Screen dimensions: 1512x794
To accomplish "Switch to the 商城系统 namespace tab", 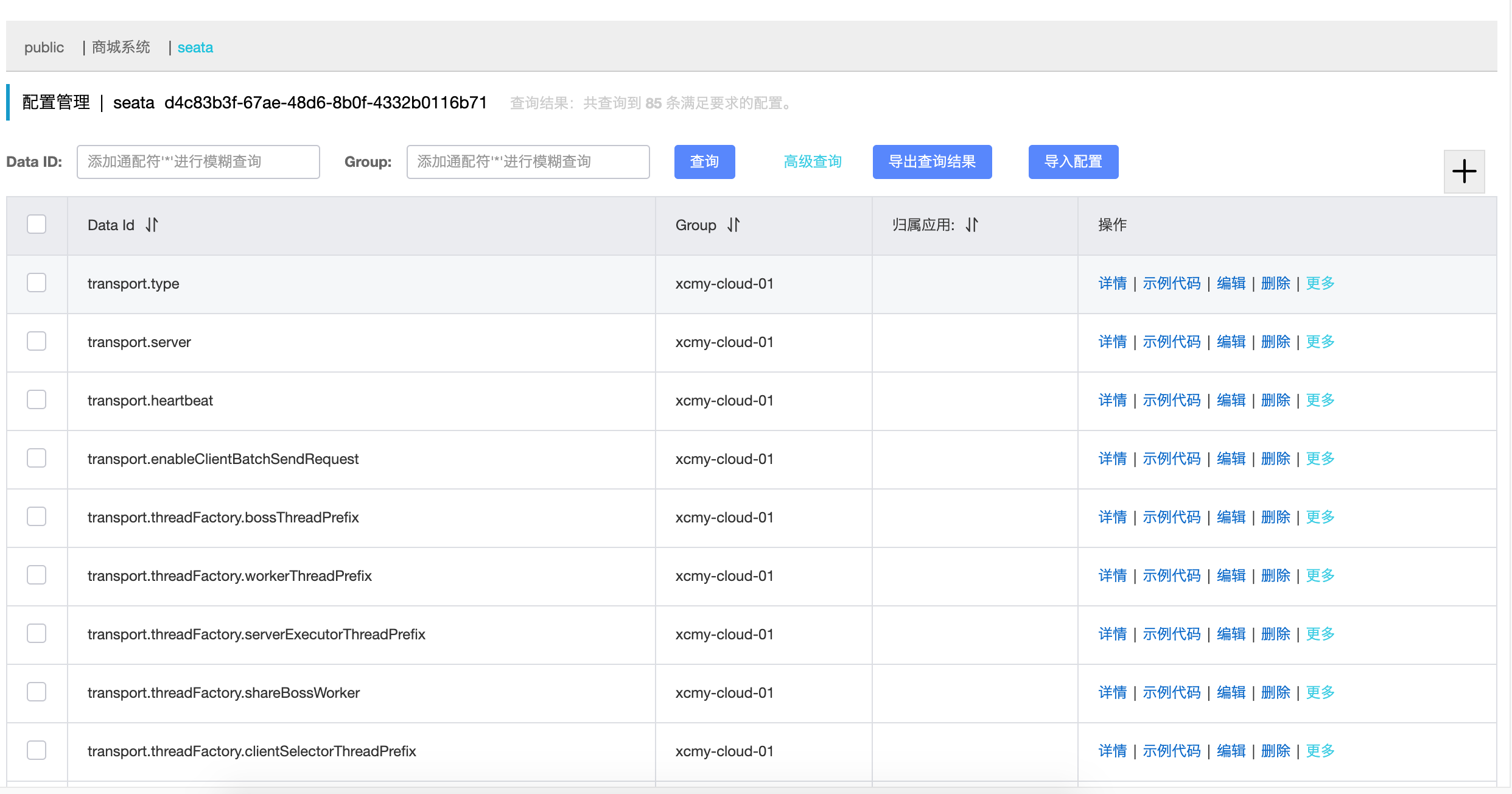I will pyautogui.click(x=121, y=47).
